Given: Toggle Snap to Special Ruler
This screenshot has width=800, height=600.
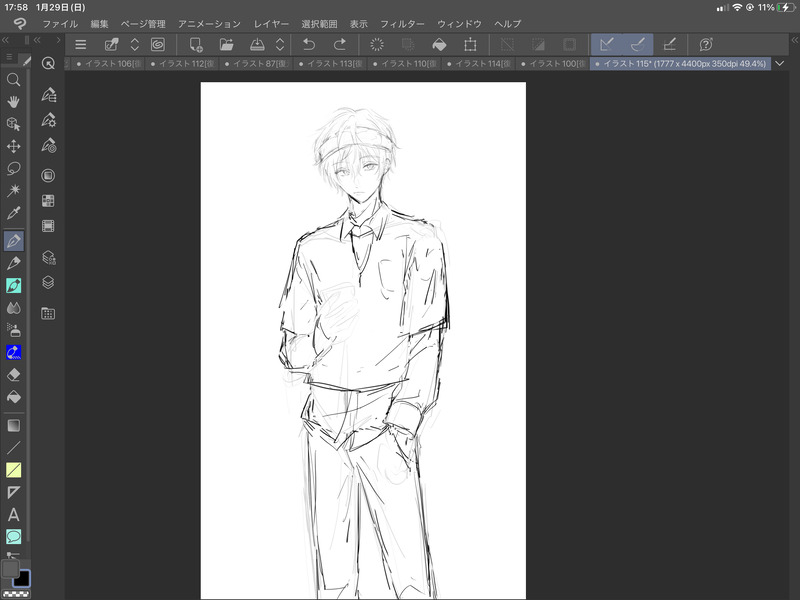Looking at the screenshot, I should tap(637, 44).
